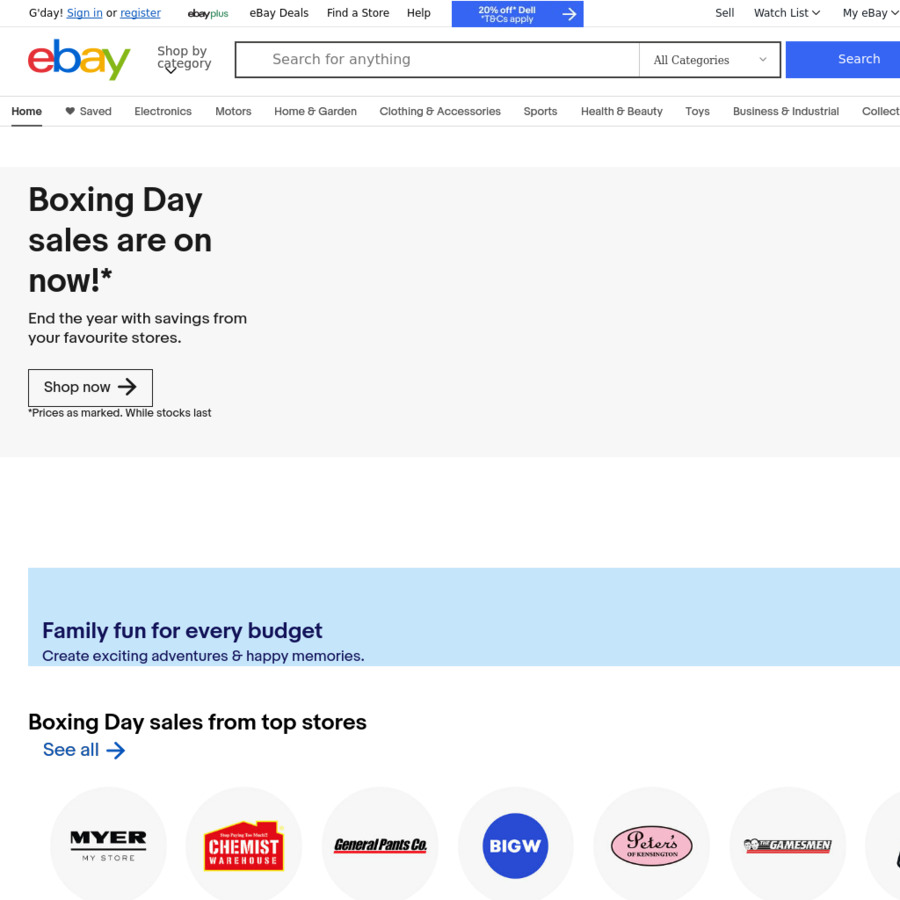Screen dimensions: 900x900
Task: Open the Peter's of Kensington store tile
Action: pos(652,843)
